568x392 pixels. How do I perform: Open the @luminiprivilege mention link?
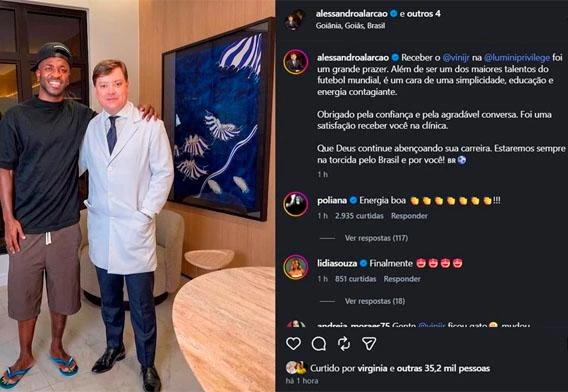pyautogui.click(x=517, y=58)
